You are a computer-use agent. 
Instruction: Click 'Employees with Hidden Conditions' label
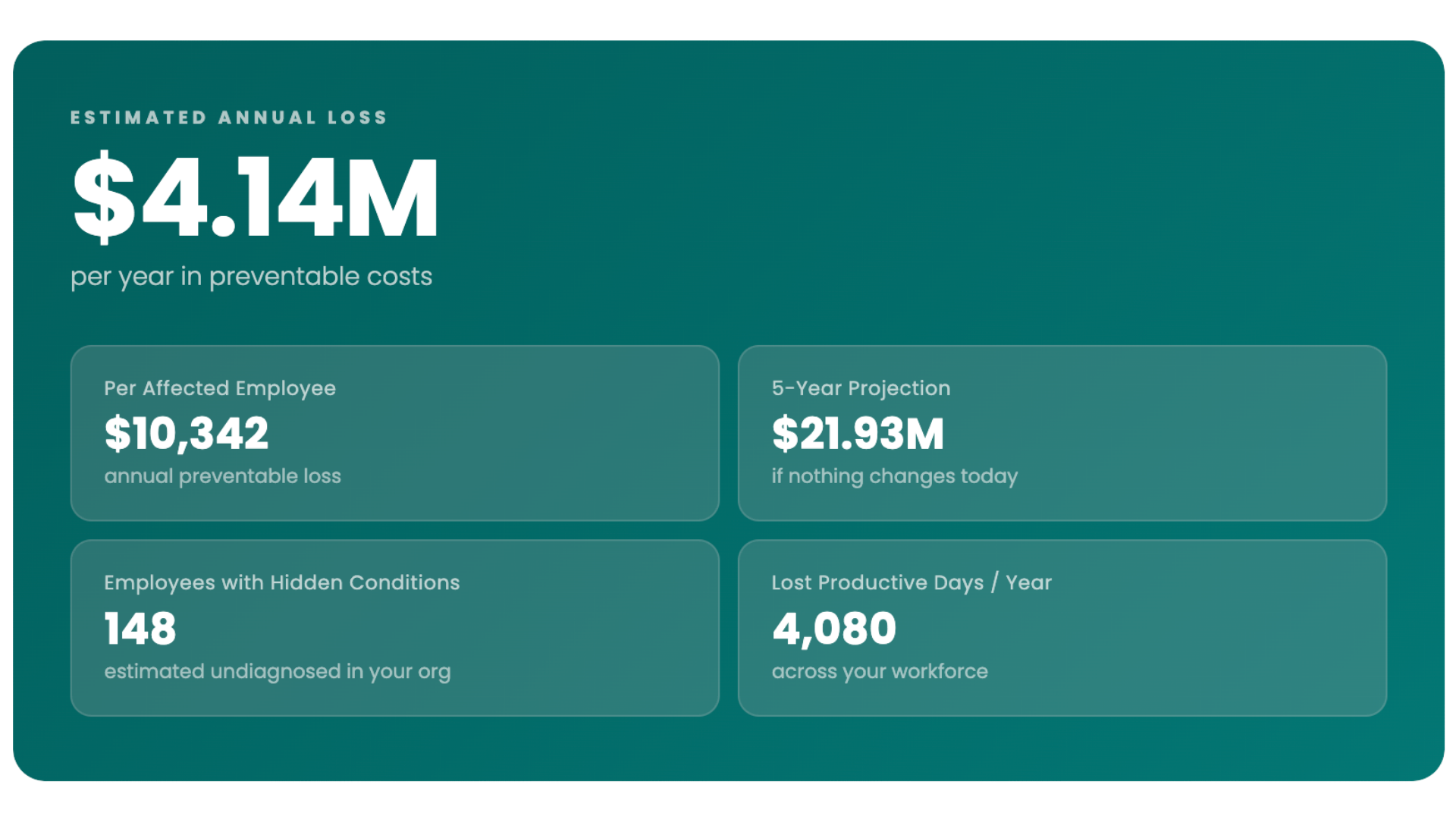pos(282,582)
